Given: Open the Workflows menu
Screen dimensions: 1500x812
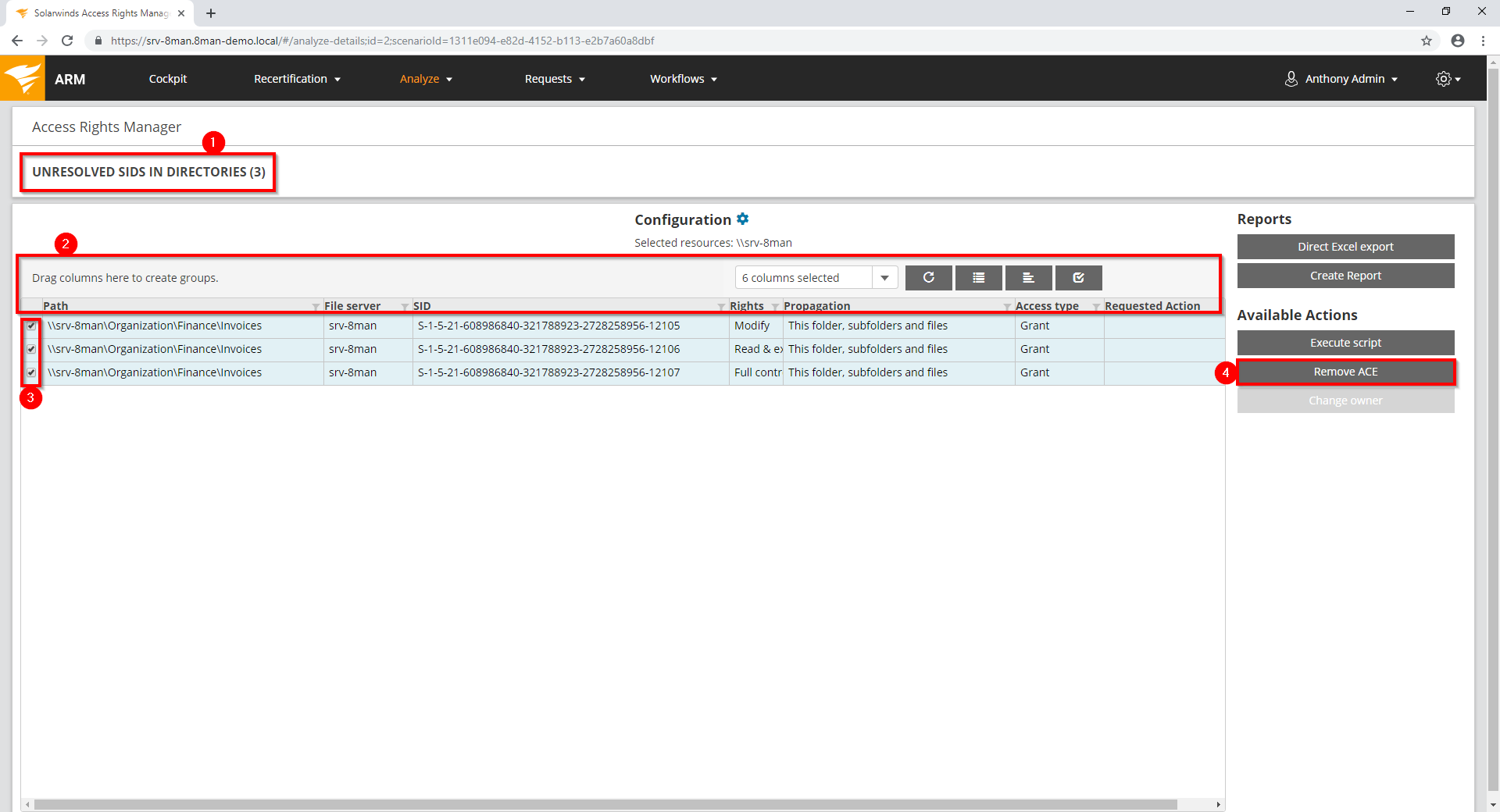Looking at the screenshot, I should [x=683, y=79].
